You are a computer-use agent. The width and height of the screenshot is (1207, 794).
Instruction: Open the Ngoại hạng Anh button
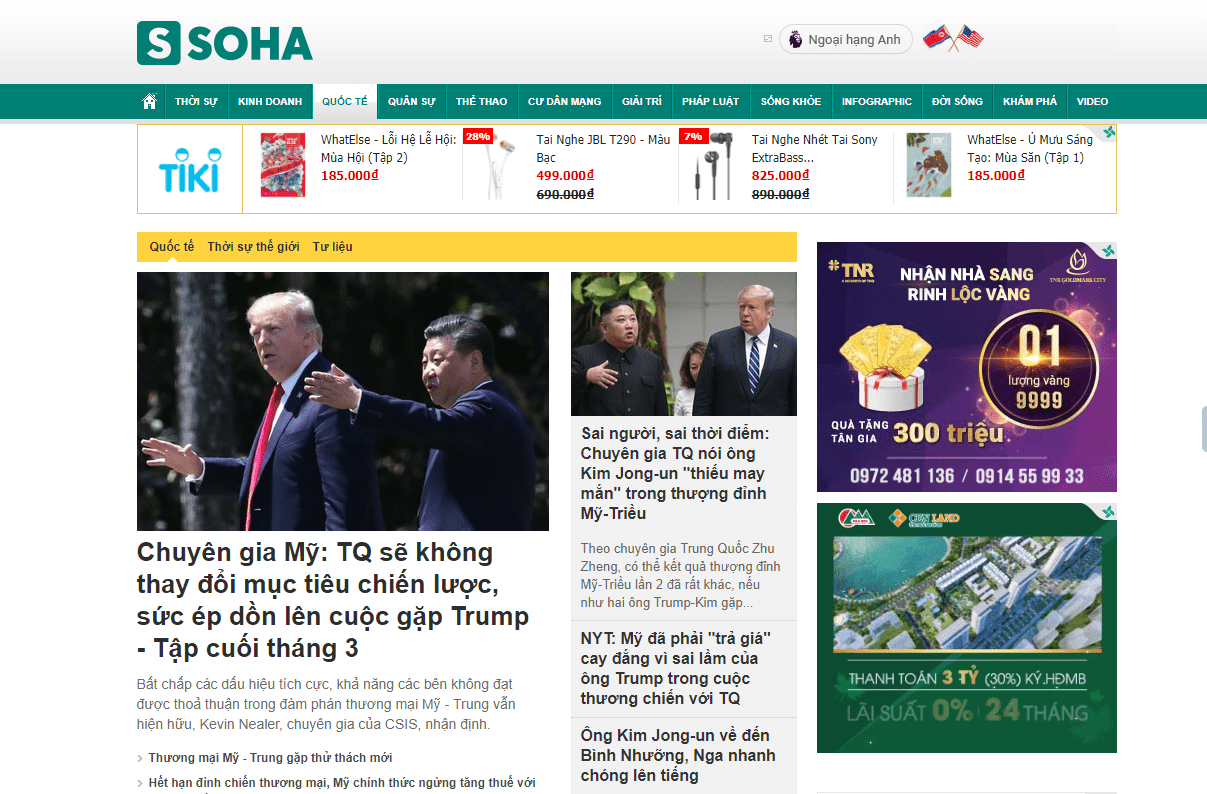pos(846,39)
